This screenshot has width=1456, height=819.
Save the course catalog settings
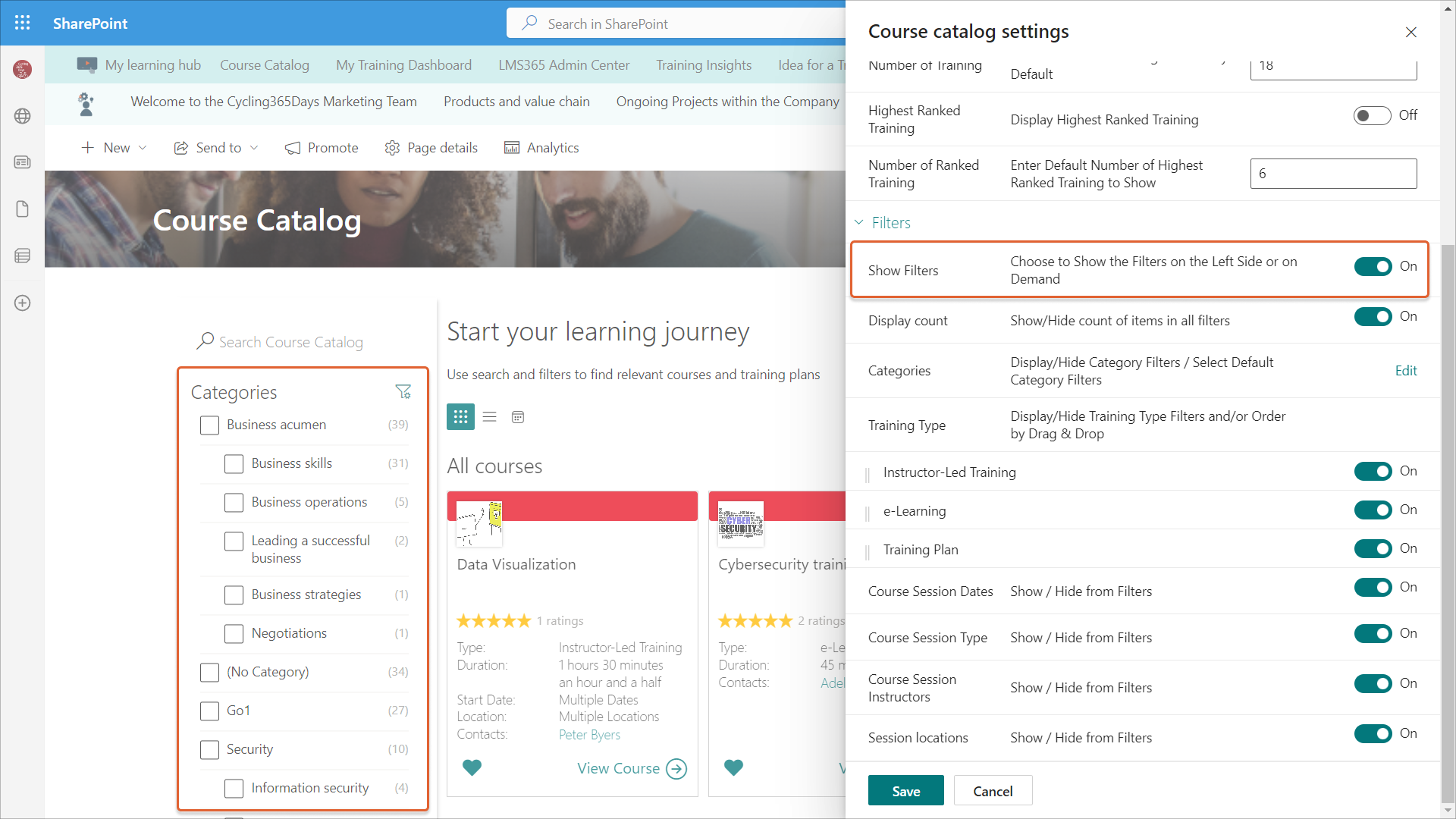[x=905, y=791]
